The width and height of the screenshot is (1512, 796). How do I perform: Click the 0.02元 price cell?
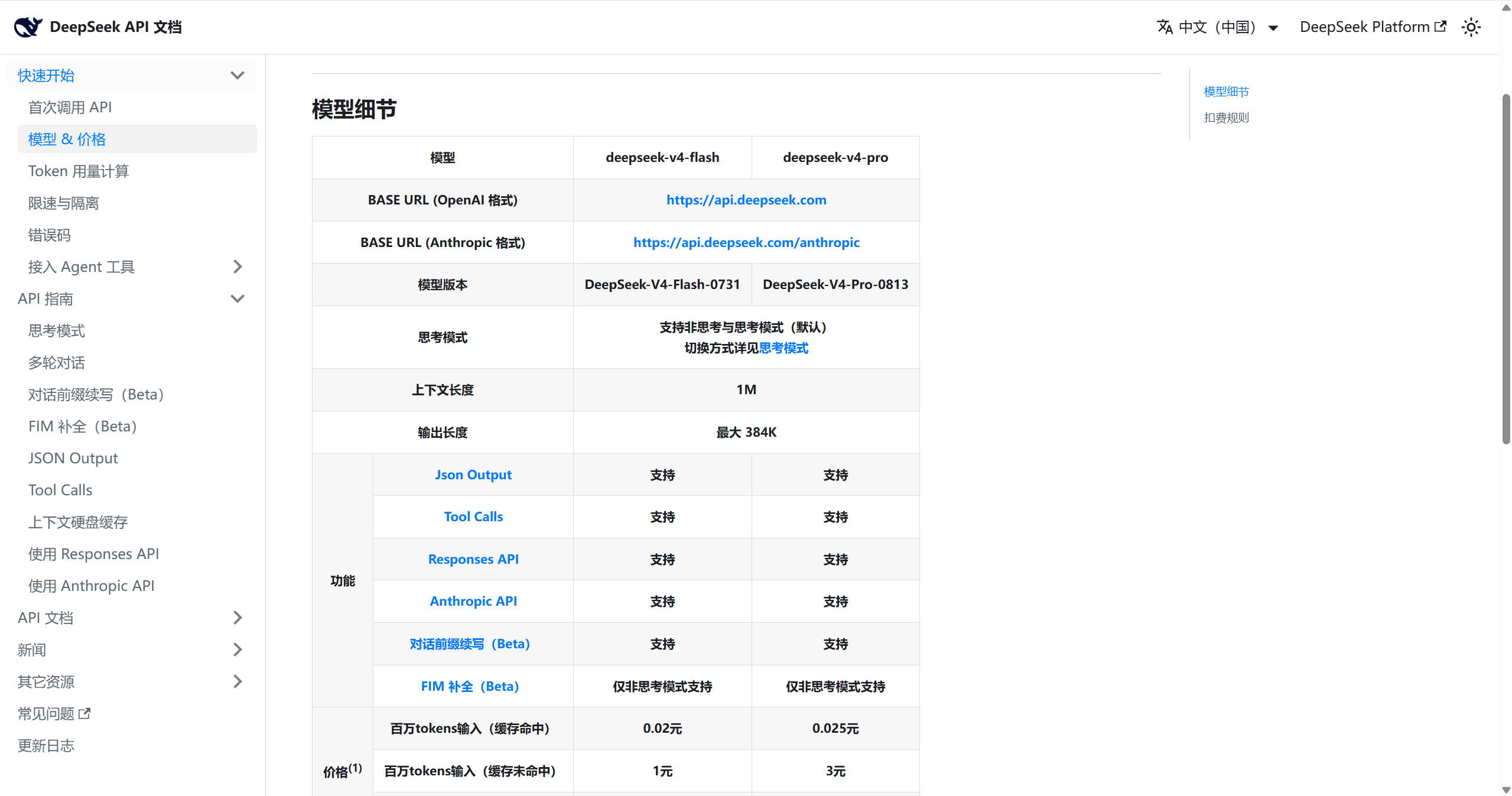coord(662,728)
